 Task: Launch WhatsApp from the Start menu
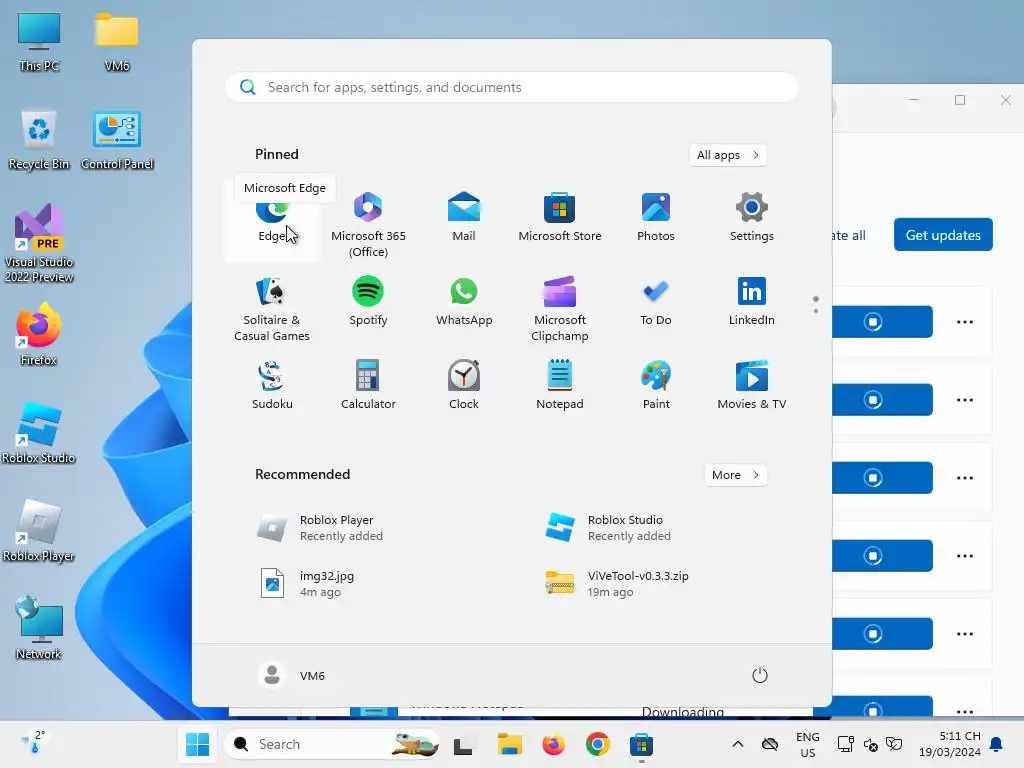(x=464, y=301)
